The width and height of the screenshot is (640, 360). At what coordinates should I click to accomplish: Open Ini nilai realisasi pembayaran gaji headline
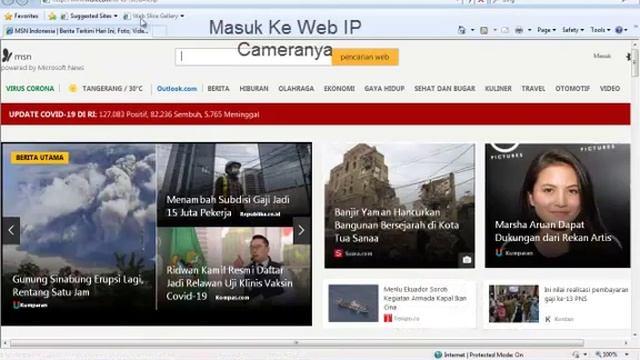point(586,294)
